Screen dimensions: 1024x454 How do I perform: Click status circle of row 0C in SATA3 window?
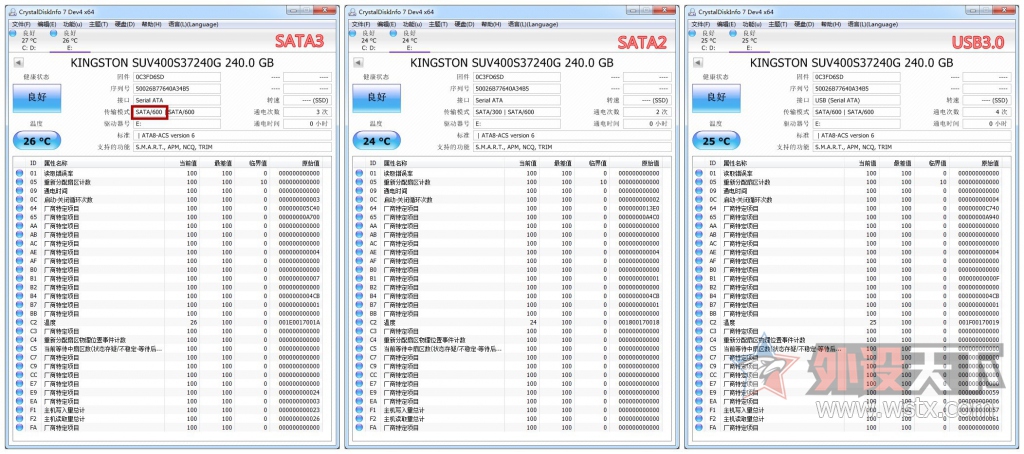point(20,199)
